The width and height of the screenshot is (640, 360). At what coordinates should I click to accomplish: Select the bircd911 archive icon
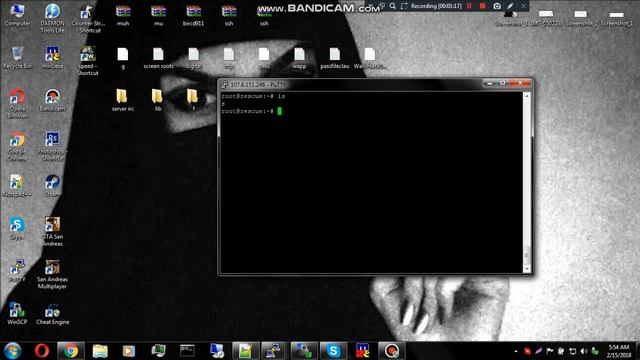pyautogui.click(x=193, y=15)
